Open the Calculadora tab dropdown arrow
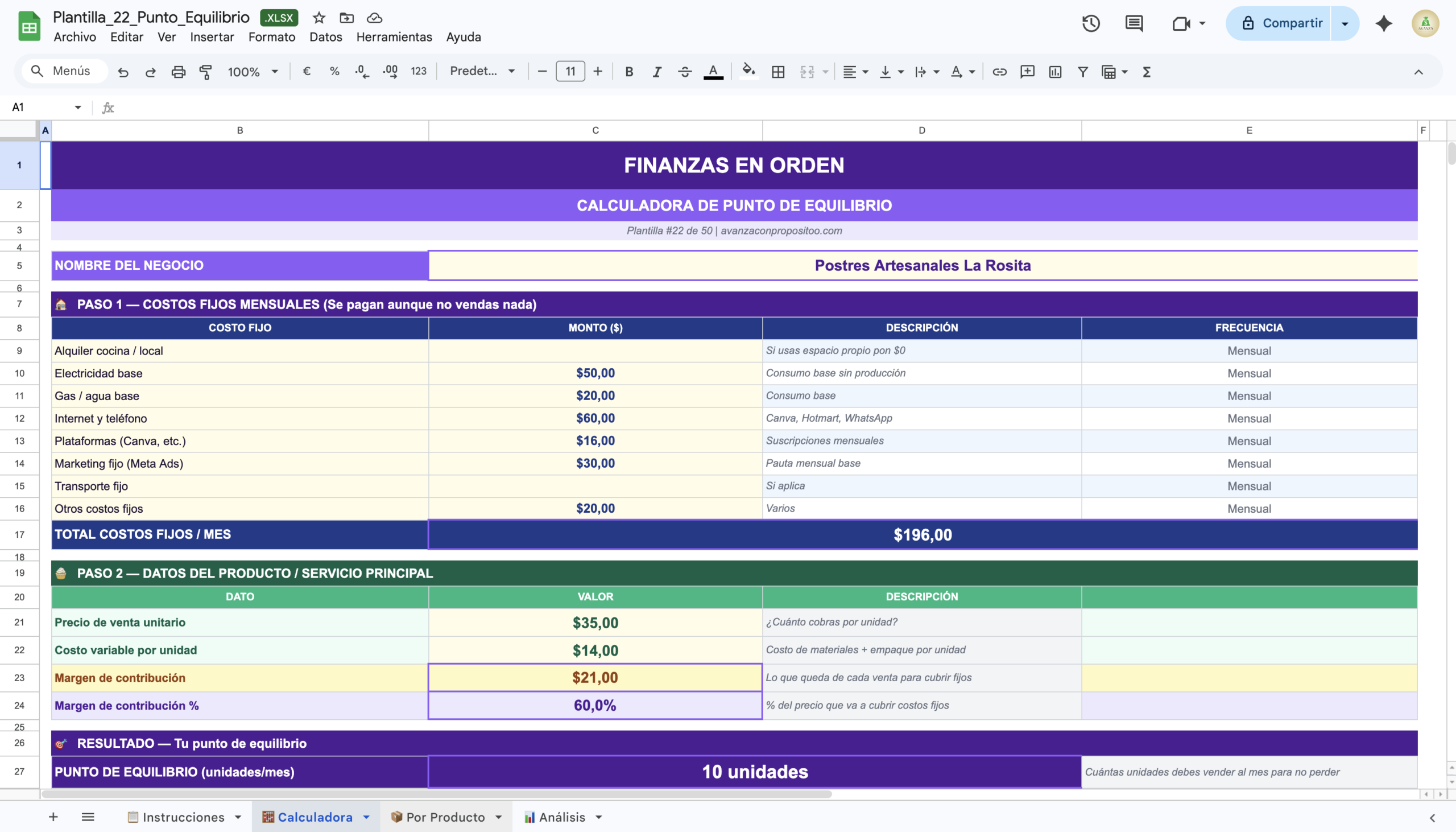1456x832 pixels. tap(367, 817)
